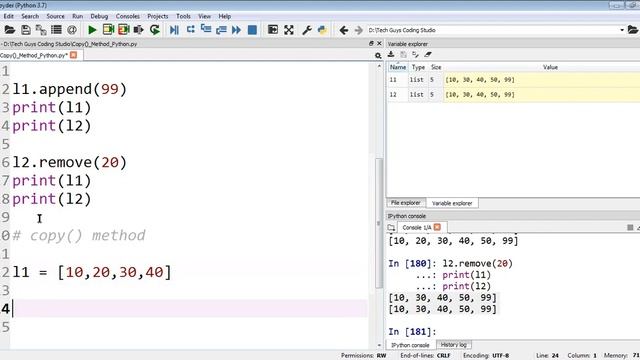Open the Projects menu
This screenshot has width=640, height=360.
click(158, 16)
